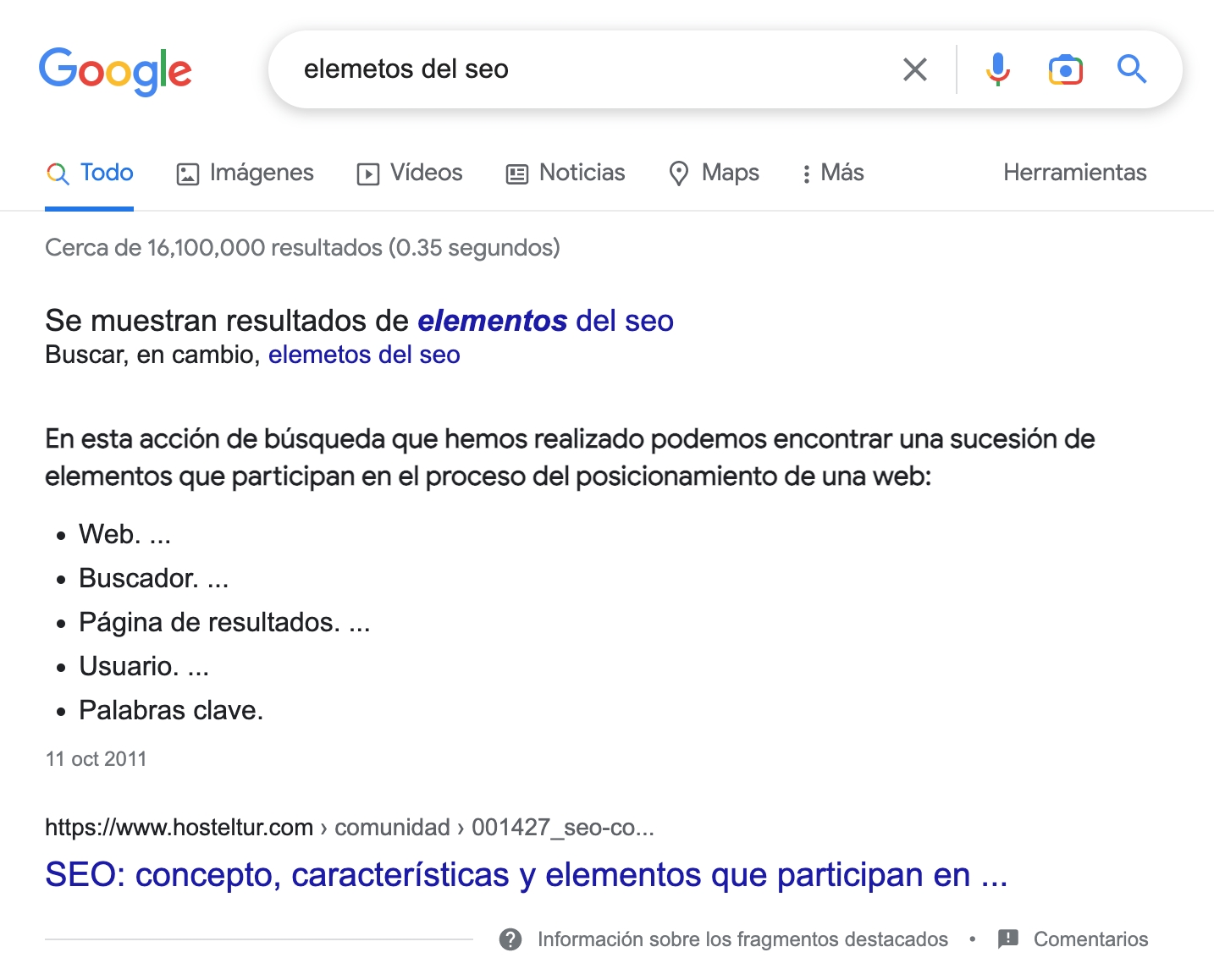The width and height of the screenshot is (1214, 980).
Task: Search instead for 'elemetos del seo'
Action: (364, 355)
